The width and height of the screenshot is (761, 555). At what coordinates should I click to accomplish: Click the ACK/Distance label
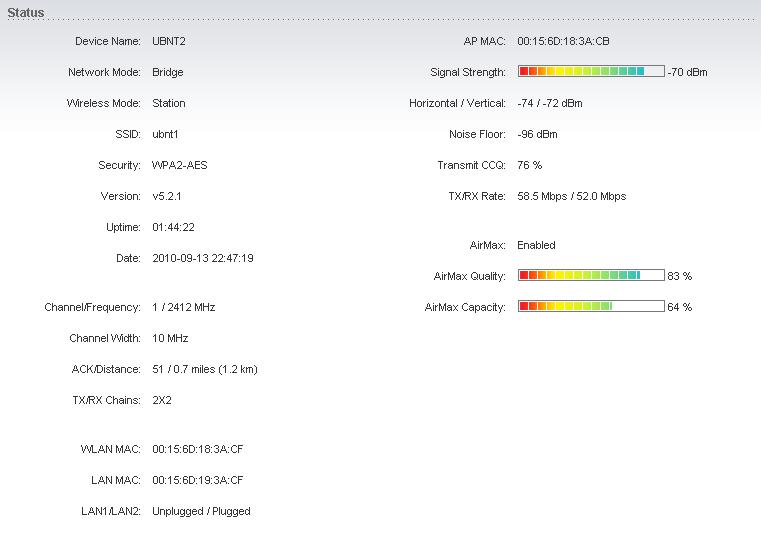(x=106, y=370)
